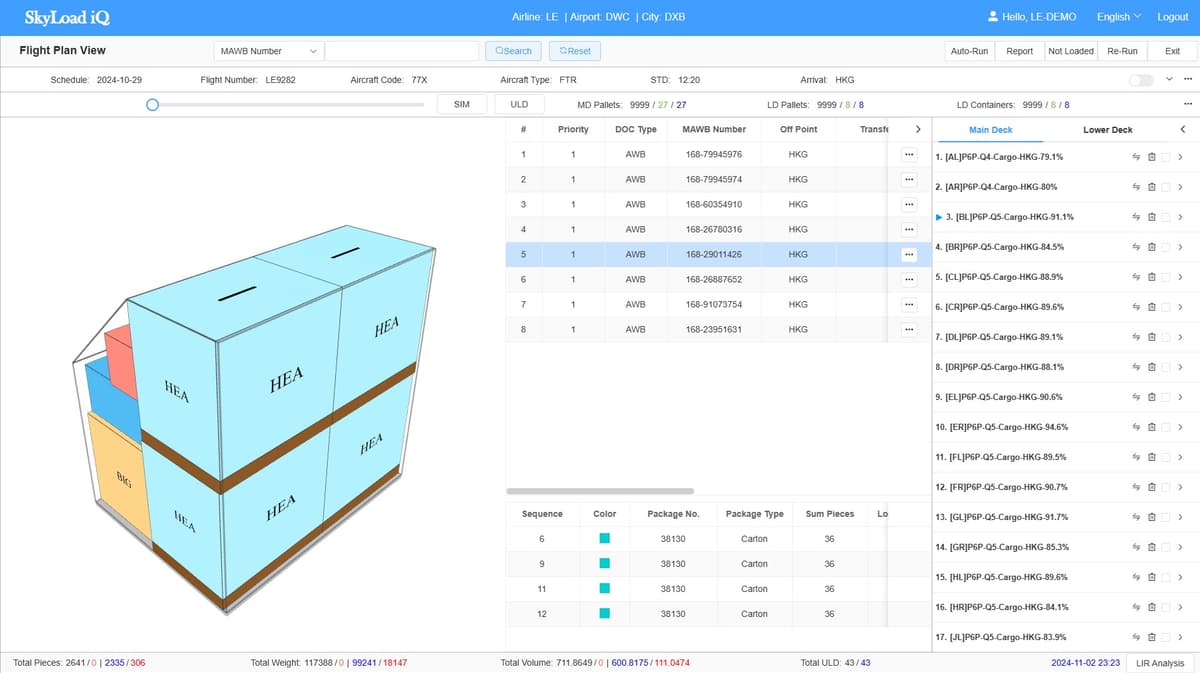Switch to the Lower Deck tab
This screenshot has height=673, width=1200.
click(x=1107, y=130)
